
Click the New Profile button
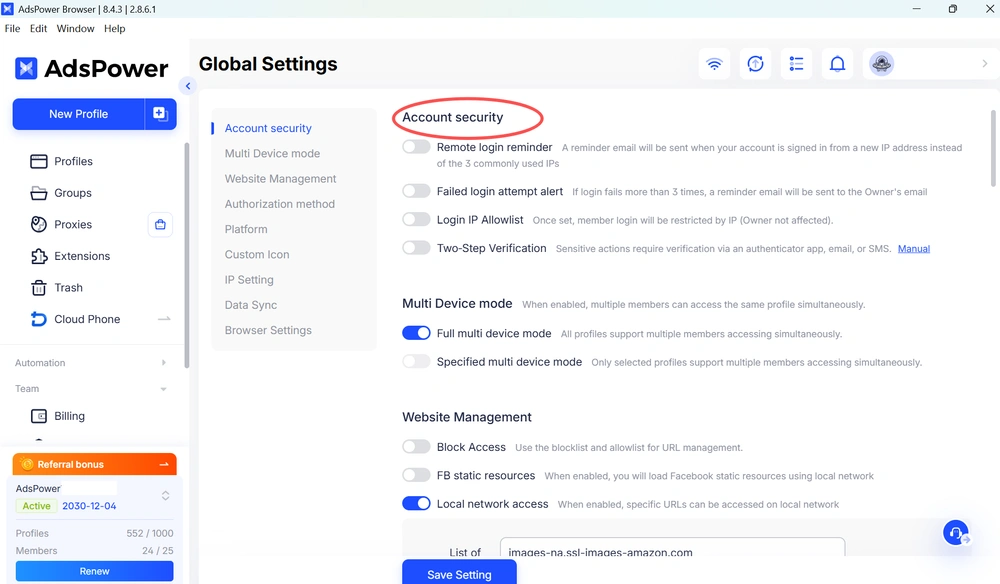pos(78,114)
